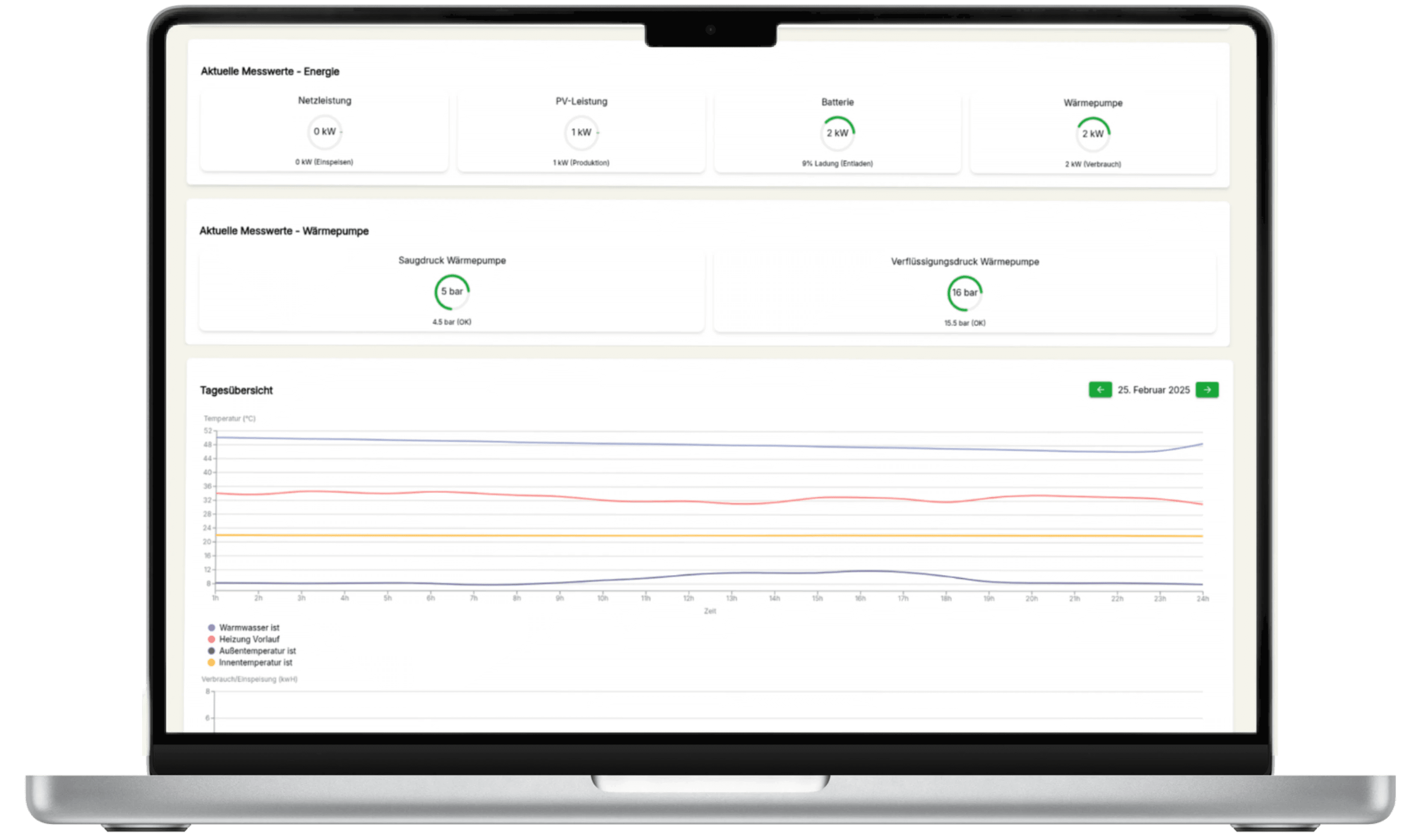1422x840 pixels.
Task: Click the next day arrow button
Action: click(1207, 390)
